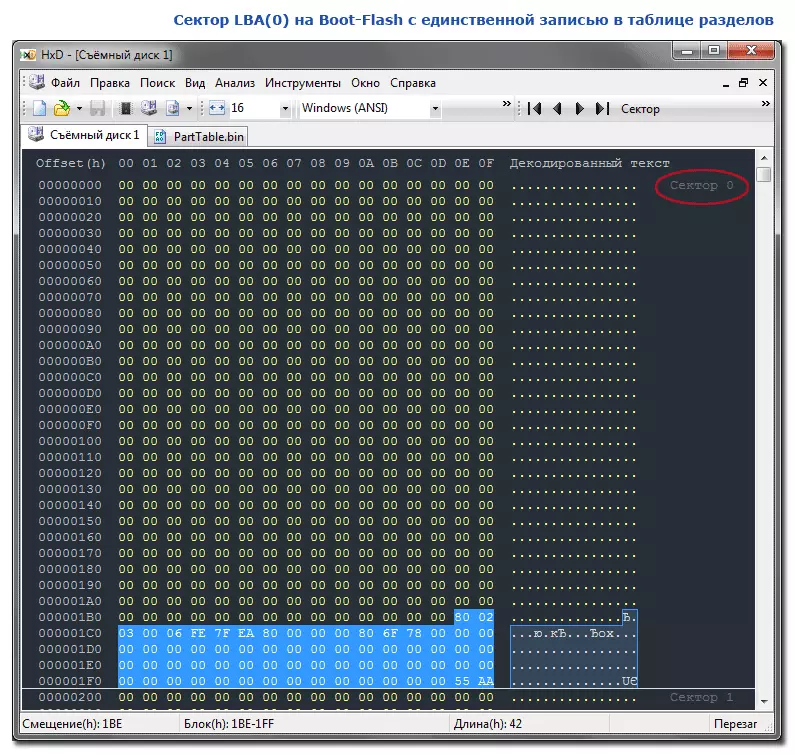Image resolution: width=795 pixels, height=755 pixels.
Task: Switch to the PartTable.bin tab
Action: click(x=199, y=136)
